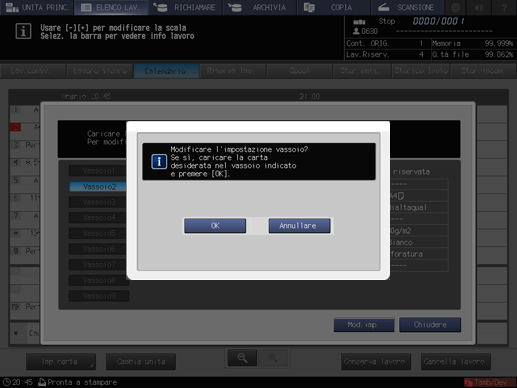Click Conserva lavoro button
The height and width of the screenshot is (388, 517).
pos(376,362)
